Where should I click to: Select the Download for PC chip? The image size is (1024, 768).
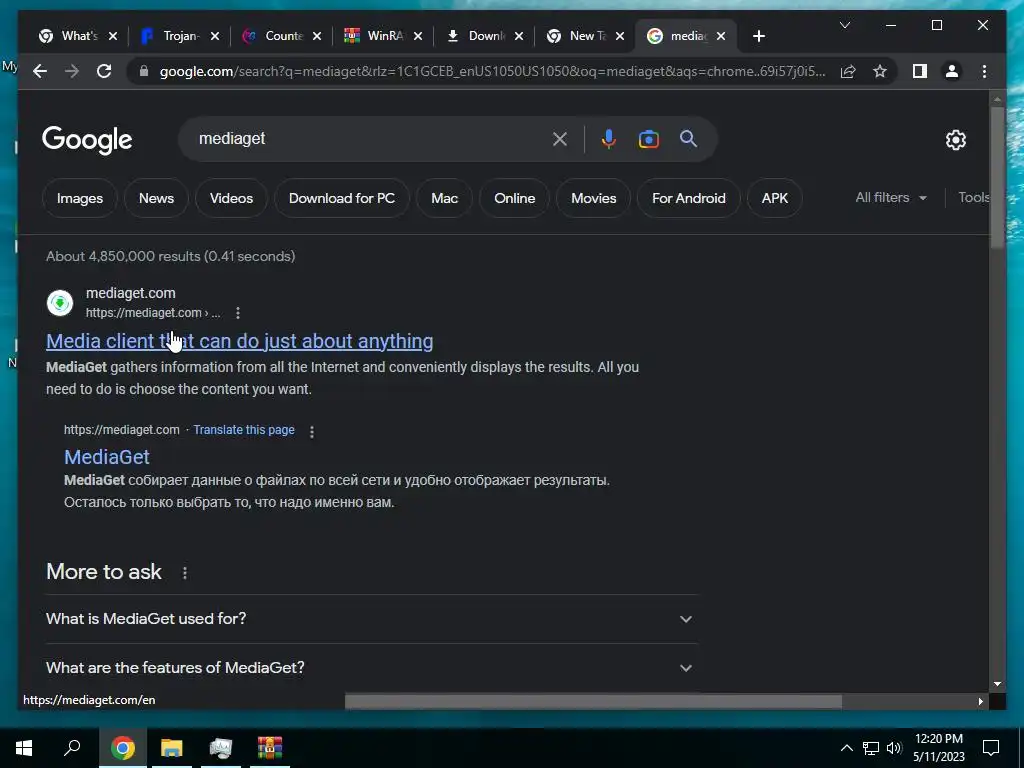[342, 198]
